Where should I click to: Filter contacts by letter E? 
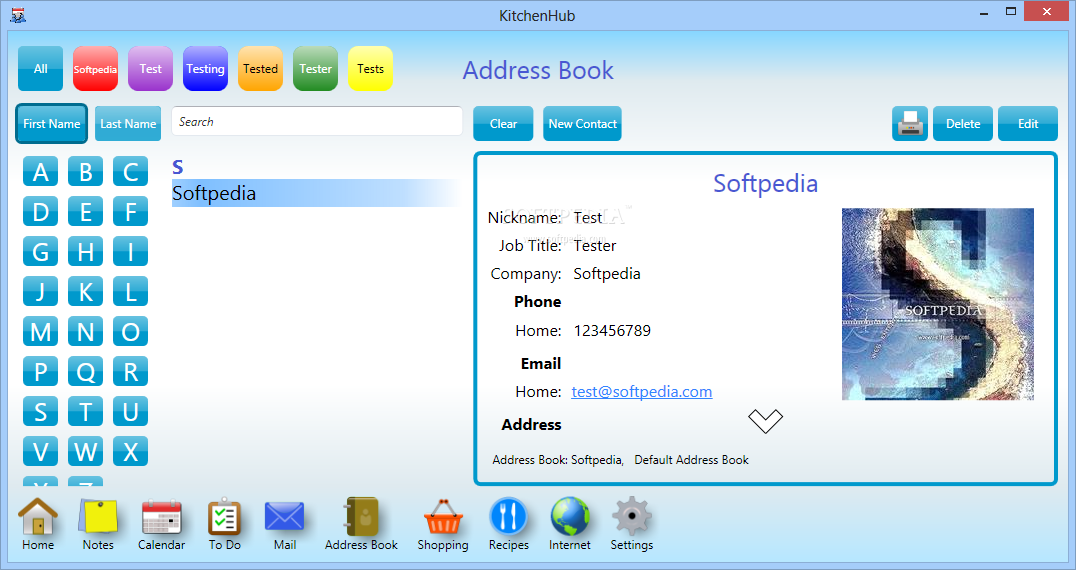85,211
